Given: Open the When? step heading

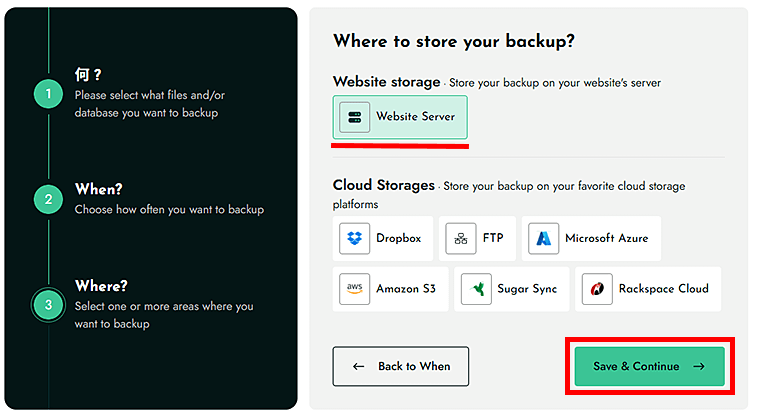Looking at the screenshot, I should tap(99, 189).
